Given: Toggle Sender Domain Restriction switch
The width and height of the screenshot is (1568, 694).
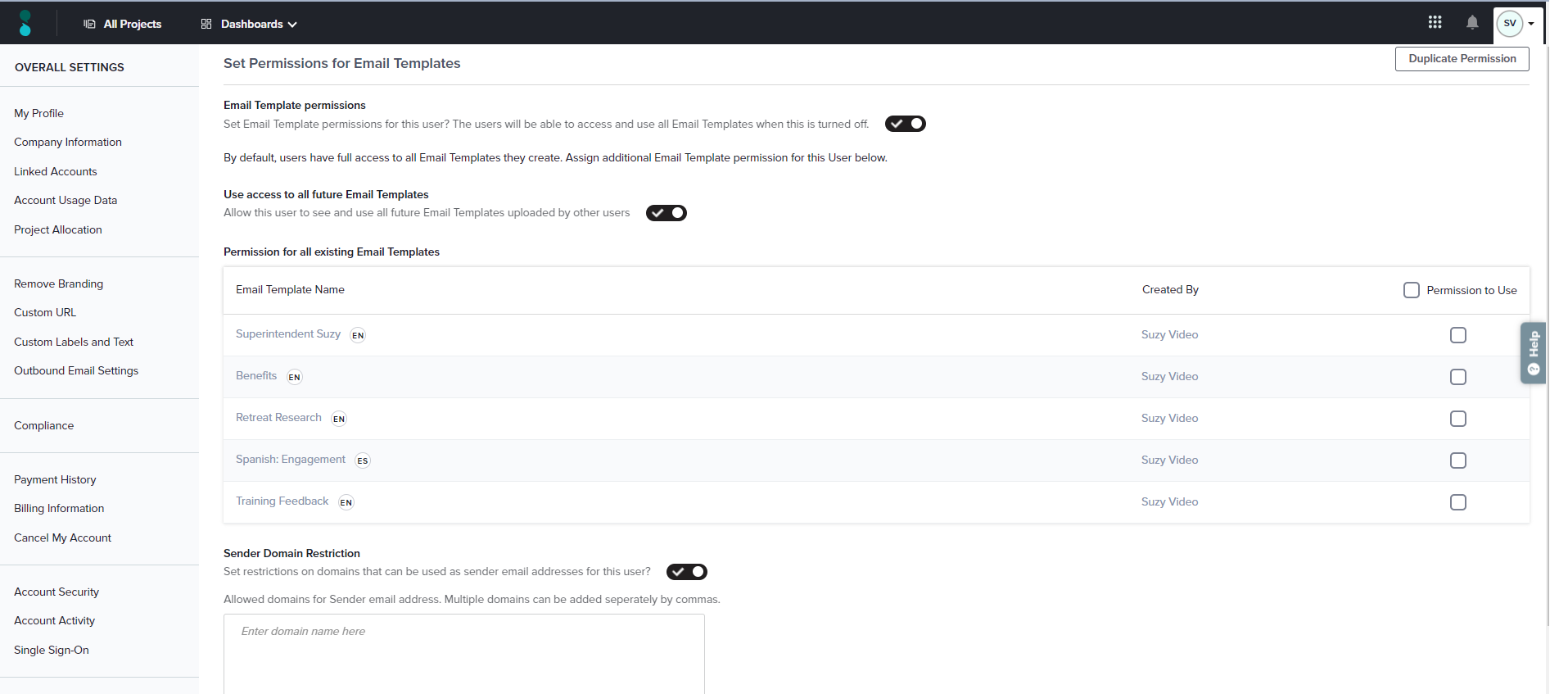Looking at the screenshot, I should [686, 572].
